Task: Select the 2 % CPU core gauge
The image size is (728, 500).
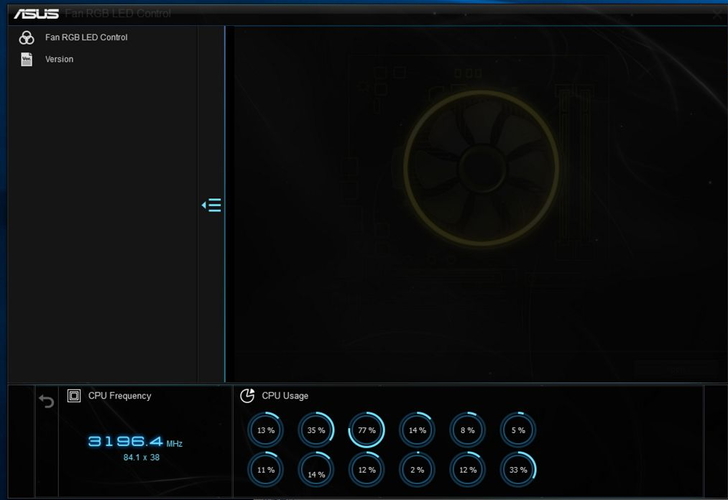Action: coord(417,469)
